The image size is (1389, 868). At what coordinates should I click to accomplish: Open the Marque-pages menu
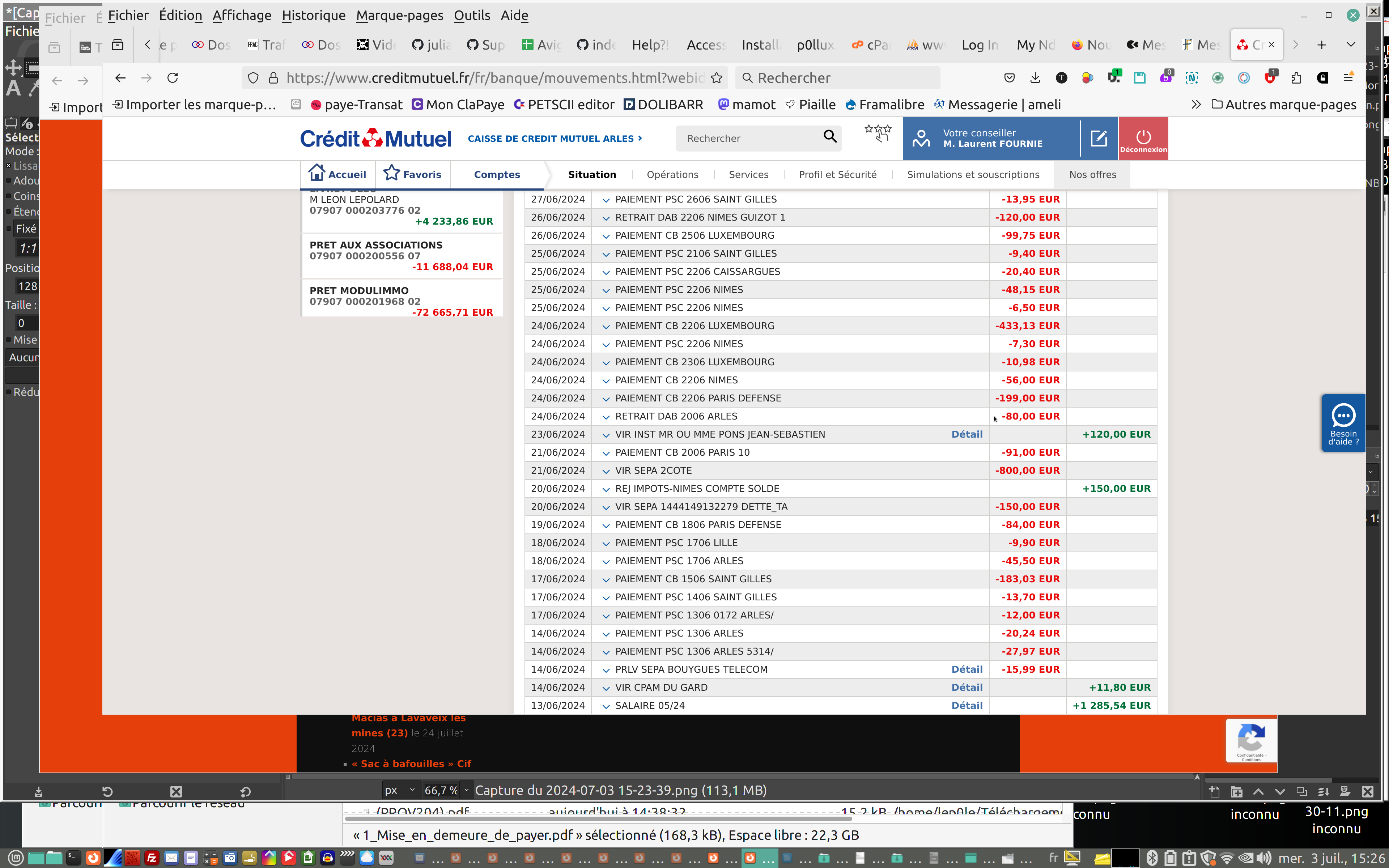[399, 16]
